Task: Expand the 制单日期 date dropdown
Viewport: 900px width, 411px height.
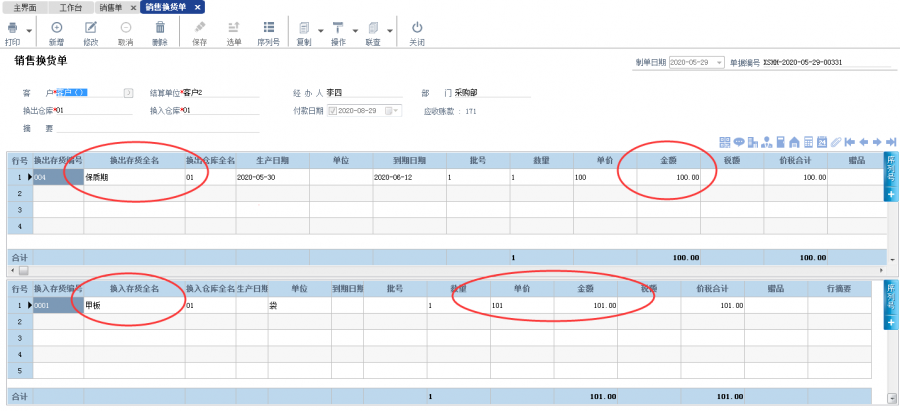Action: pyautogui.click(x=718, y=63)
